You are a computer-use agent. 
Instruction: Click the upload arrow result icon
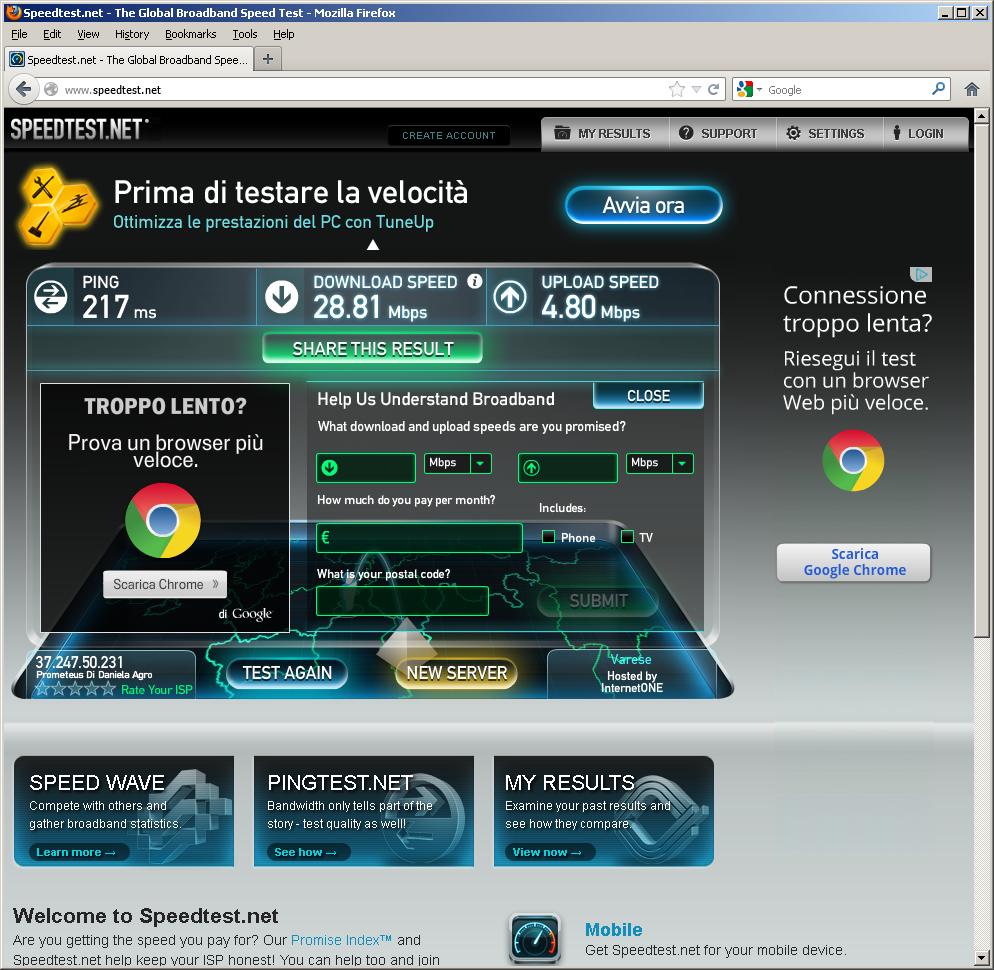pyautogui.click(x=510, y=297)
